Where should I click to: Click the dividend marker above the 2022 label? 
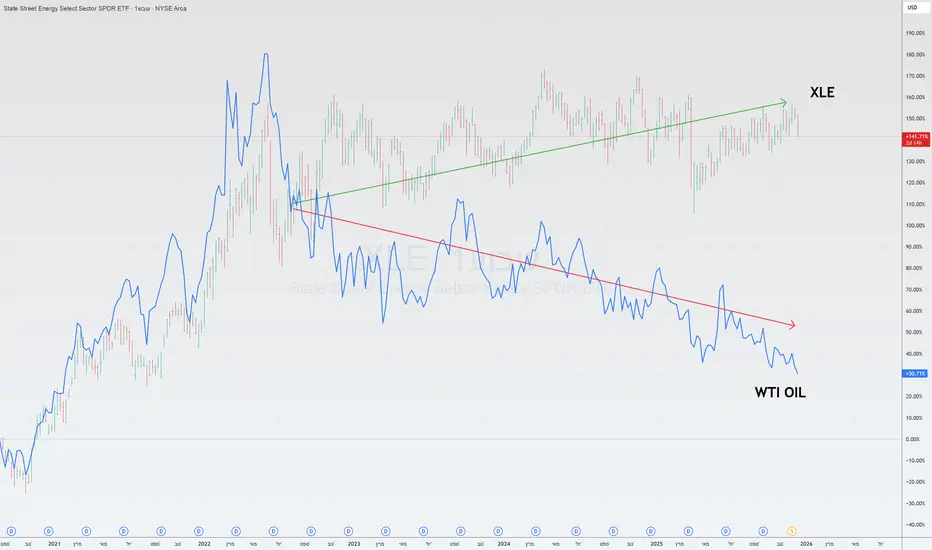[199, 531]
